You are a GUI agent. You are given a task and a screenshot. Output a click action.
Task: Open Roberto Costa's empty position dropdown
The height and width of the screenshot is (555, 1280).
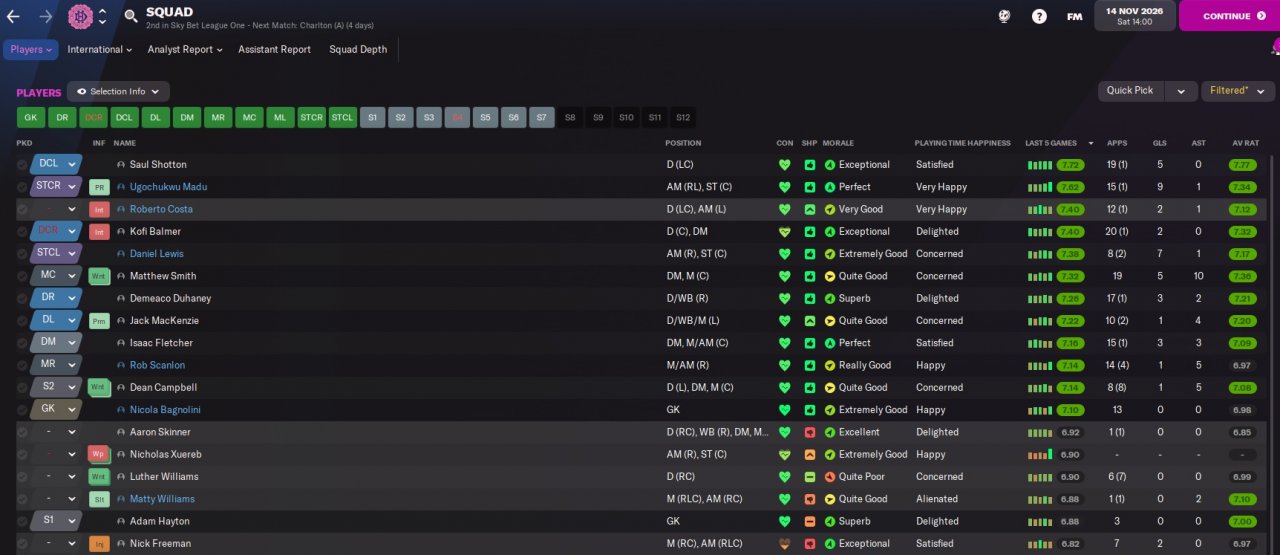pos(56,209)
